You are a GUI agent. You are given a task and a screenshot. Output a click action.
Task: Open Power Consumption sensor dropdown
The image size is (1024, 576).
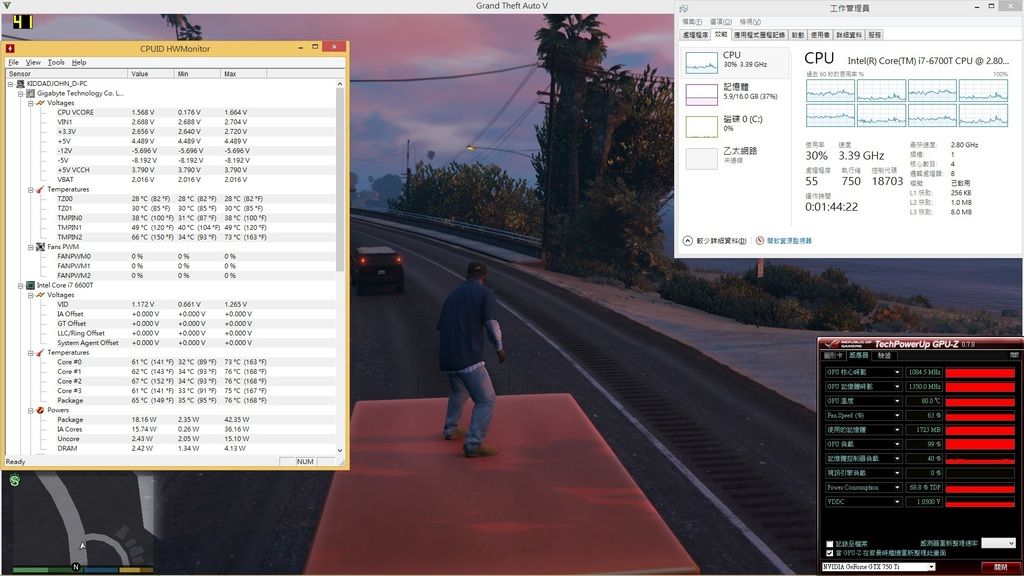click(x=897, y=487)
